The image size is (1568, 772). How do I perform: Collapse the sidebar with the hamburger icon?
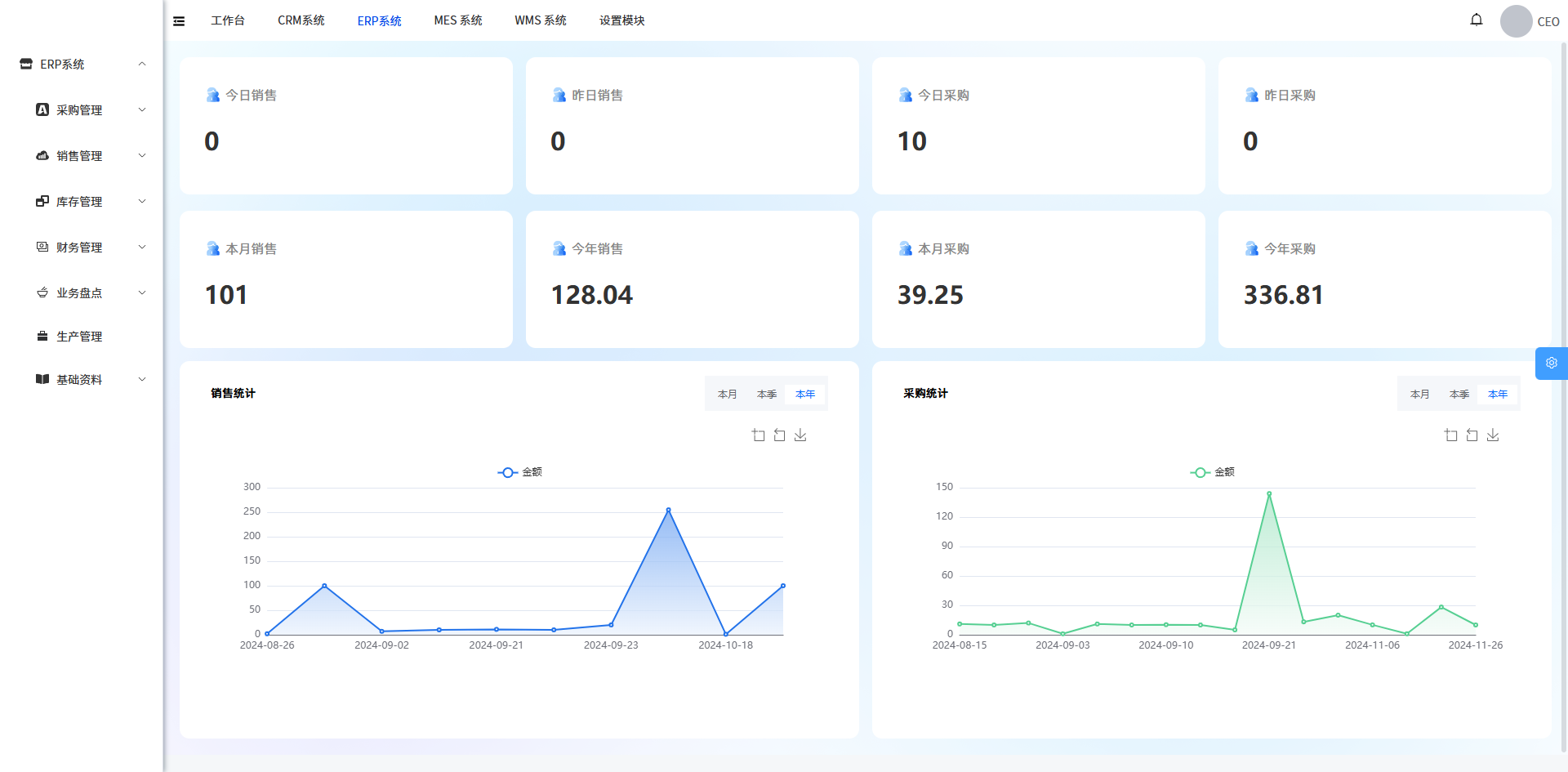(179, 21)
